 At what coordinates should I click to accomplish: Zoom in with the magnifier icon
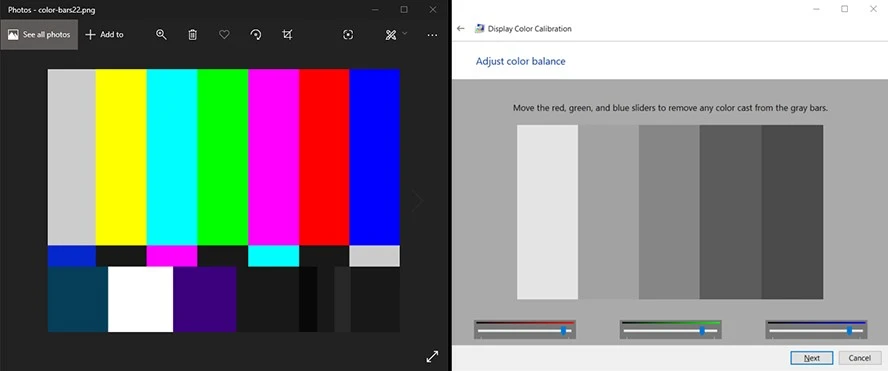161,35
